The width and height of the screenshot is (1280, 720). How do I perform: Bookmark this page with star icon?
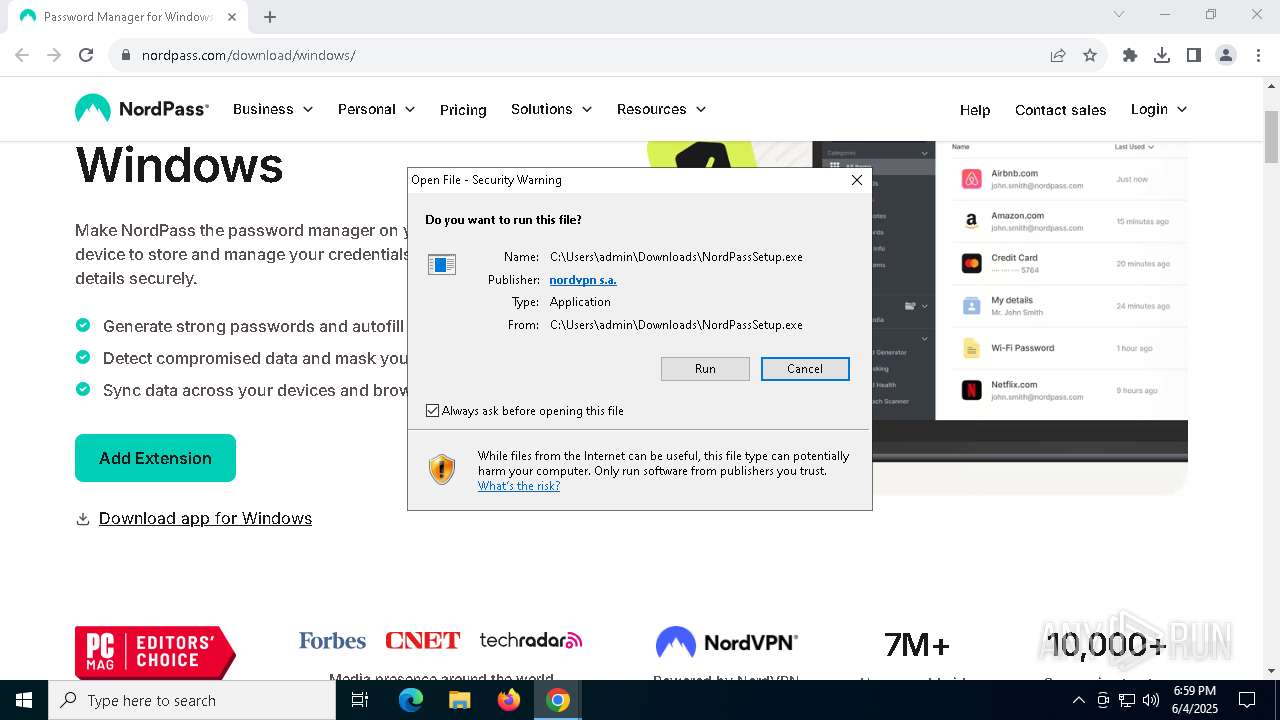pos(1090,55)
